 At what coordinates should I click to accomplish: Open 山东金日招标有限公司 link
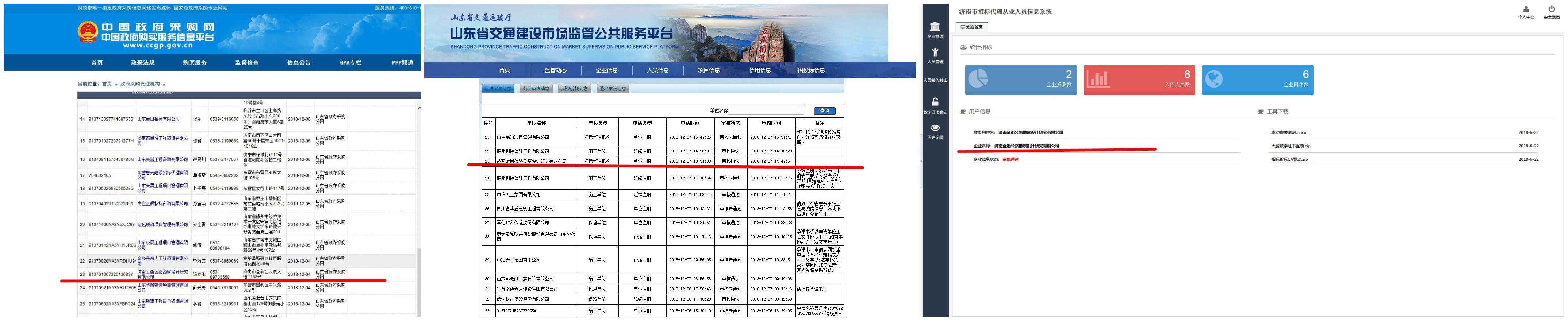(158, 119)
